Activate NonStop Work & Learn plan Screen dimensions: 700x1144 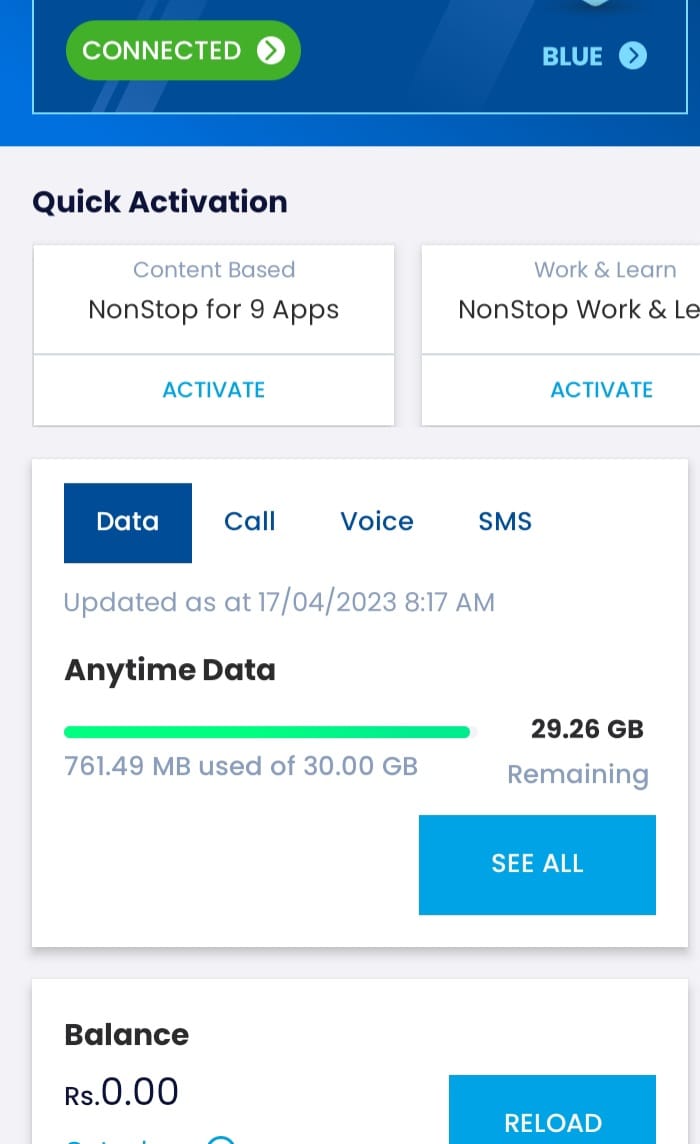coord(601,390)
